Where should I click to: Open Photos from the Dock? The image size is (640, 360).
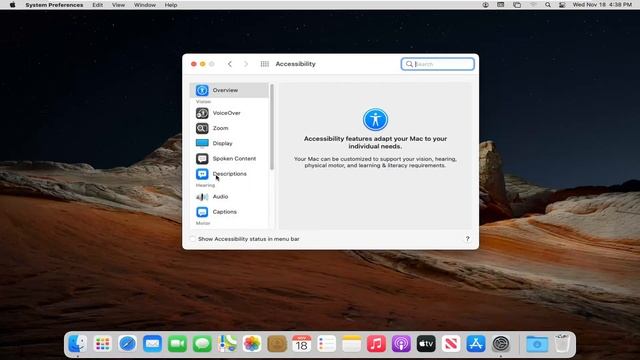pos(252,344)
